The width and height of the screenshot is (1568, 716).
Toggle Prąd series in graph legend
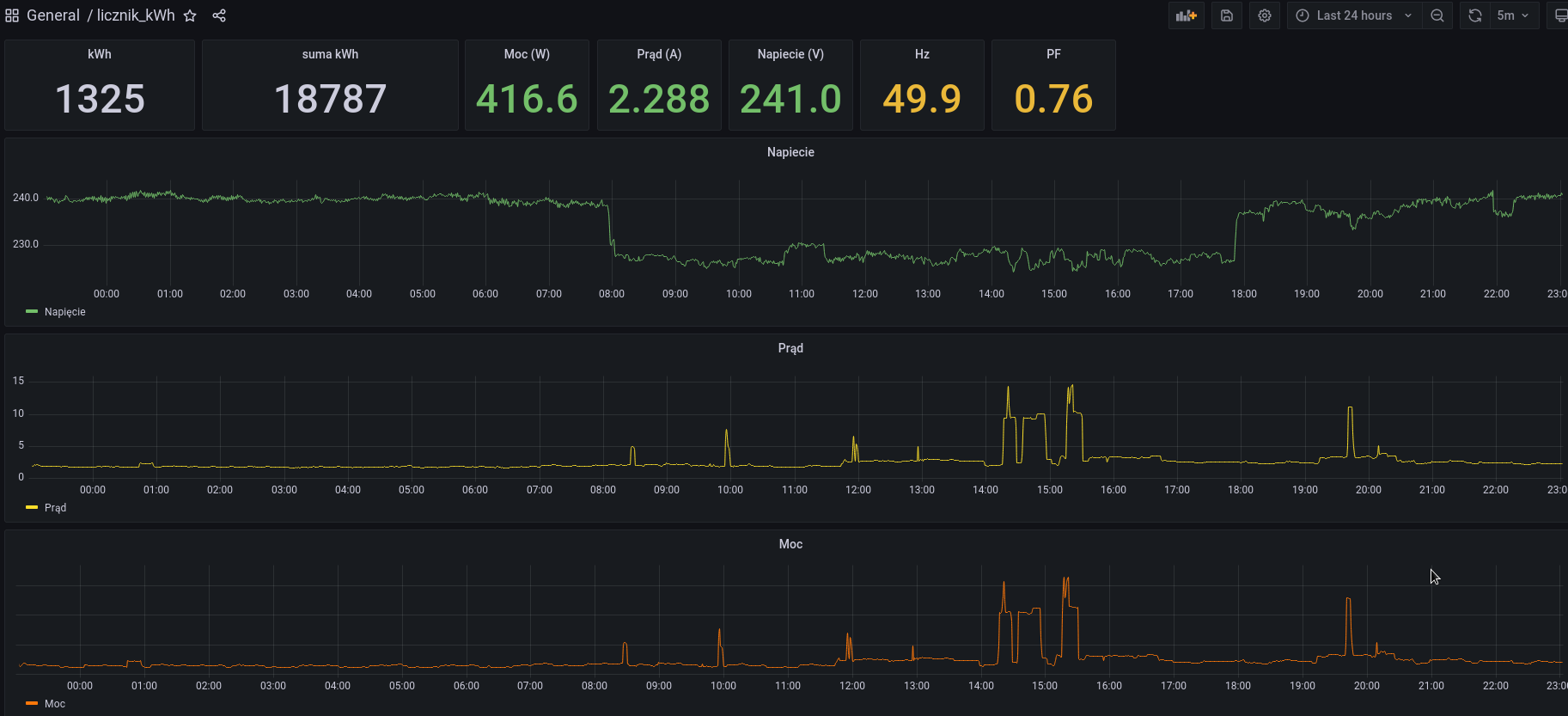(x=55, y=508)
